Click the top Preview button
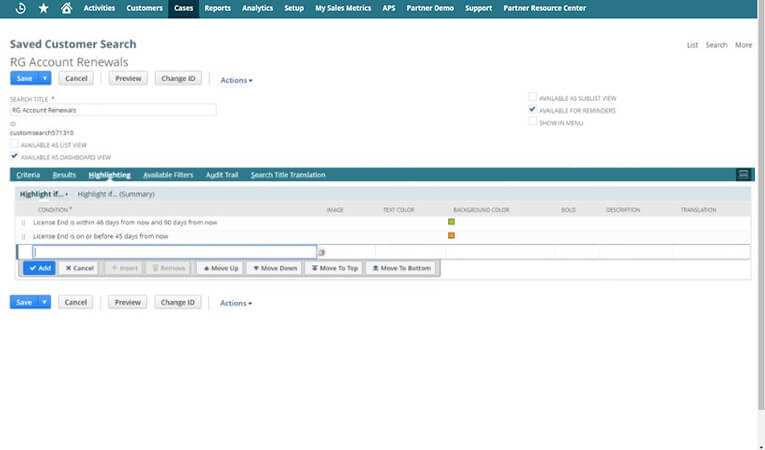The width and height of the screenshot is (765, 450). click(128, 78)
